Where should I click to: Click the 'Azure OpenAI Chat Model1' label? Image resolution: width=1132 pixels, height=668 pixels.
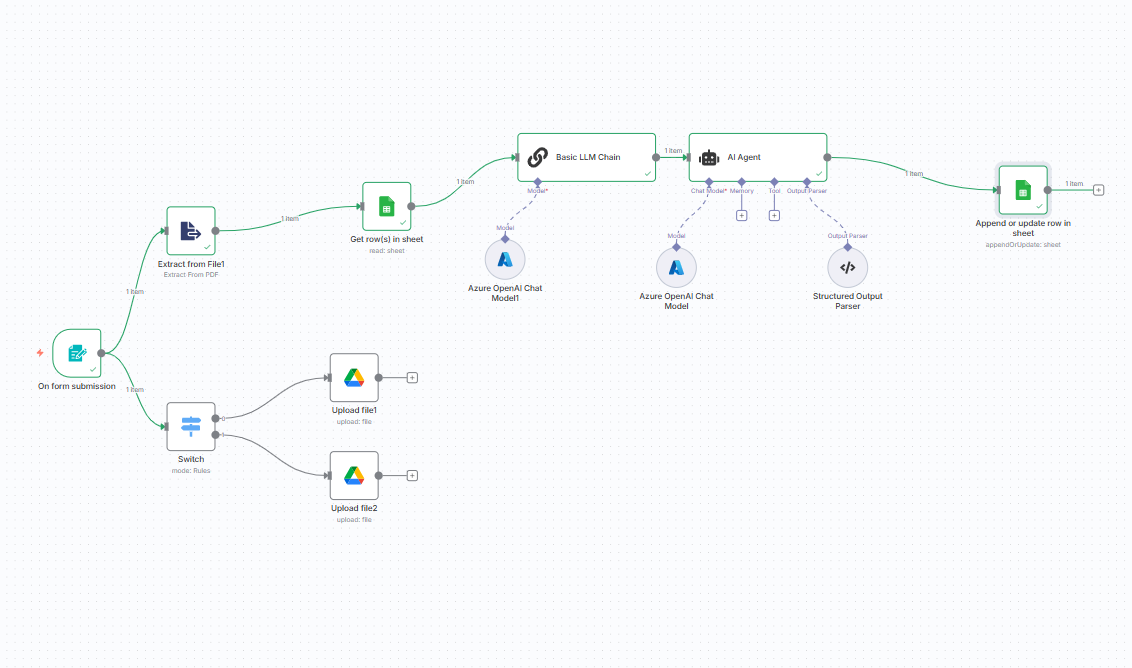point(505,293)
